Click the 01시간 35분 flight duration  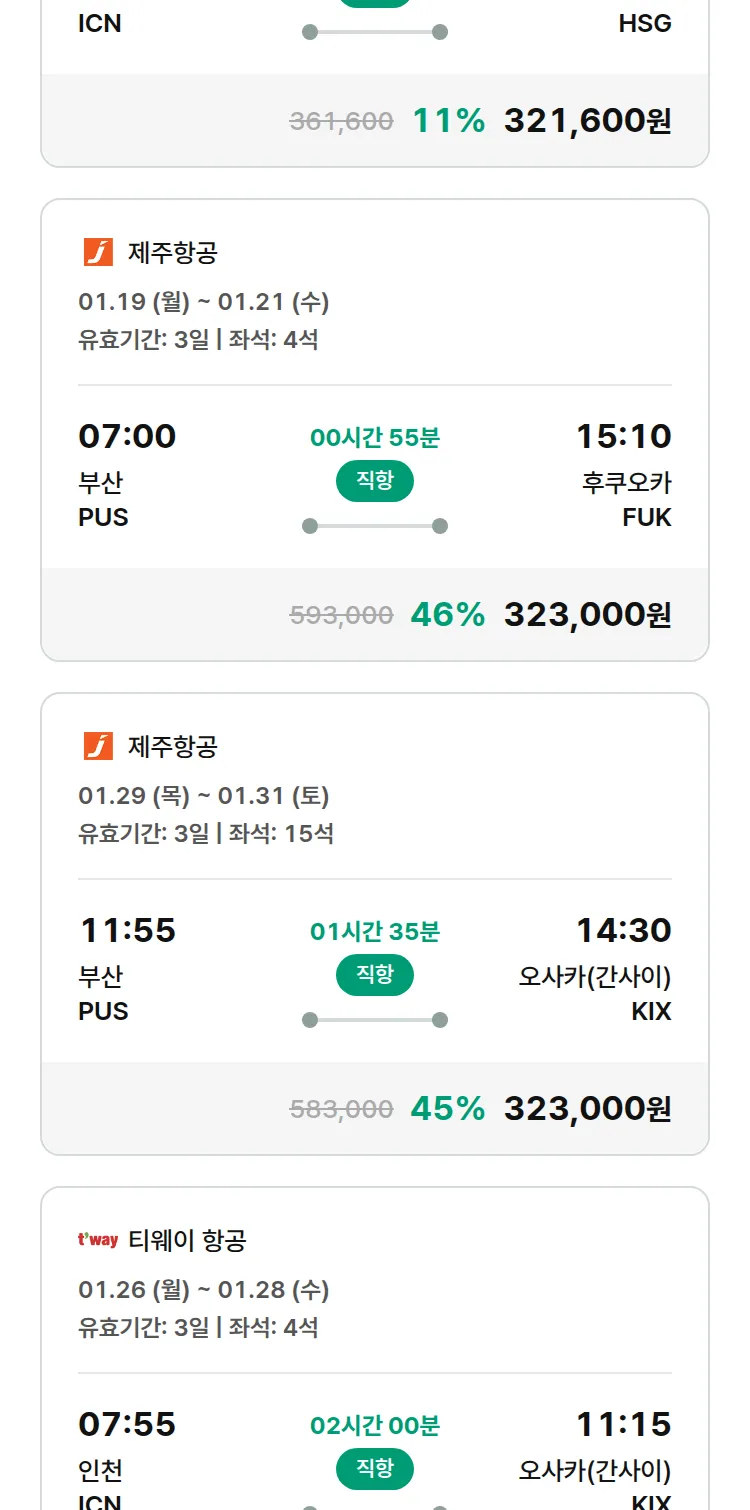click(x=375, y=931)
